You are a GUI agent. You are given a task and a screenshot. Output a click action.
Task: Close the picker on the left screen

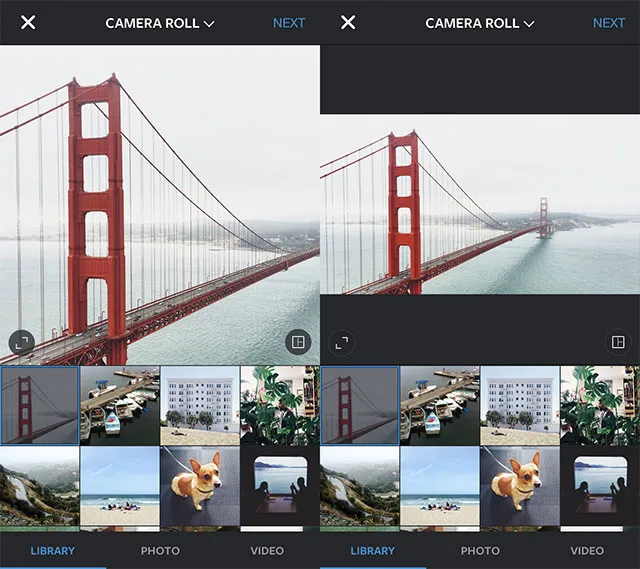(28, 22)
